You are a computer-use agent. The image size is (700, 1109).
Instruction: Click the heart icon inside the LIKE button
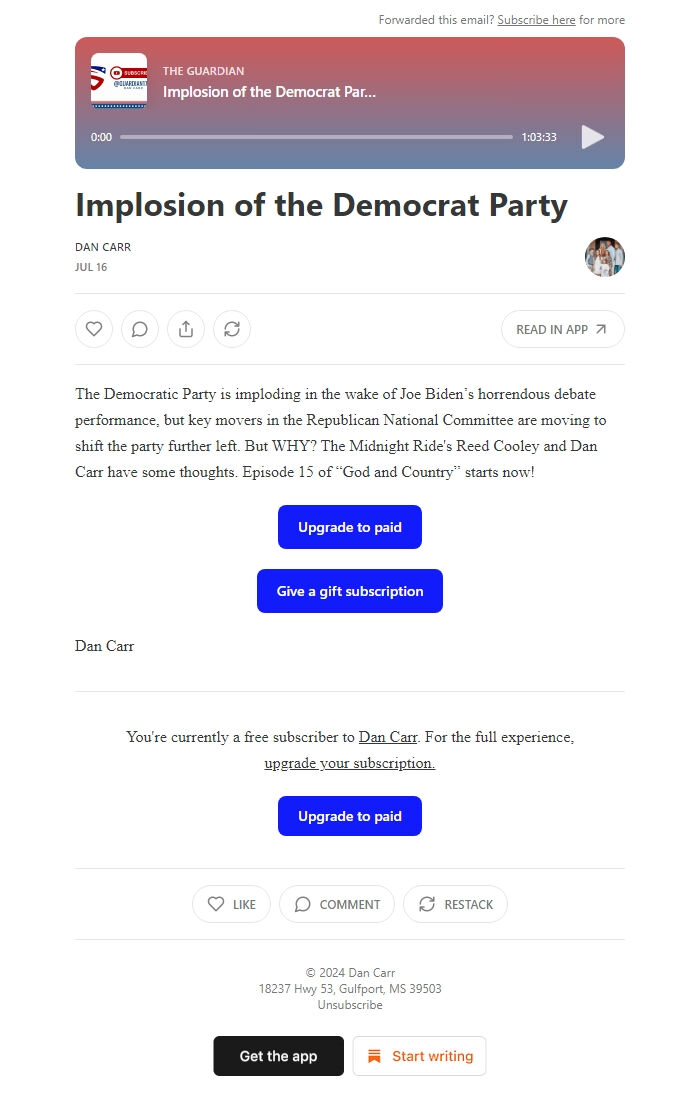pos(215,904)
